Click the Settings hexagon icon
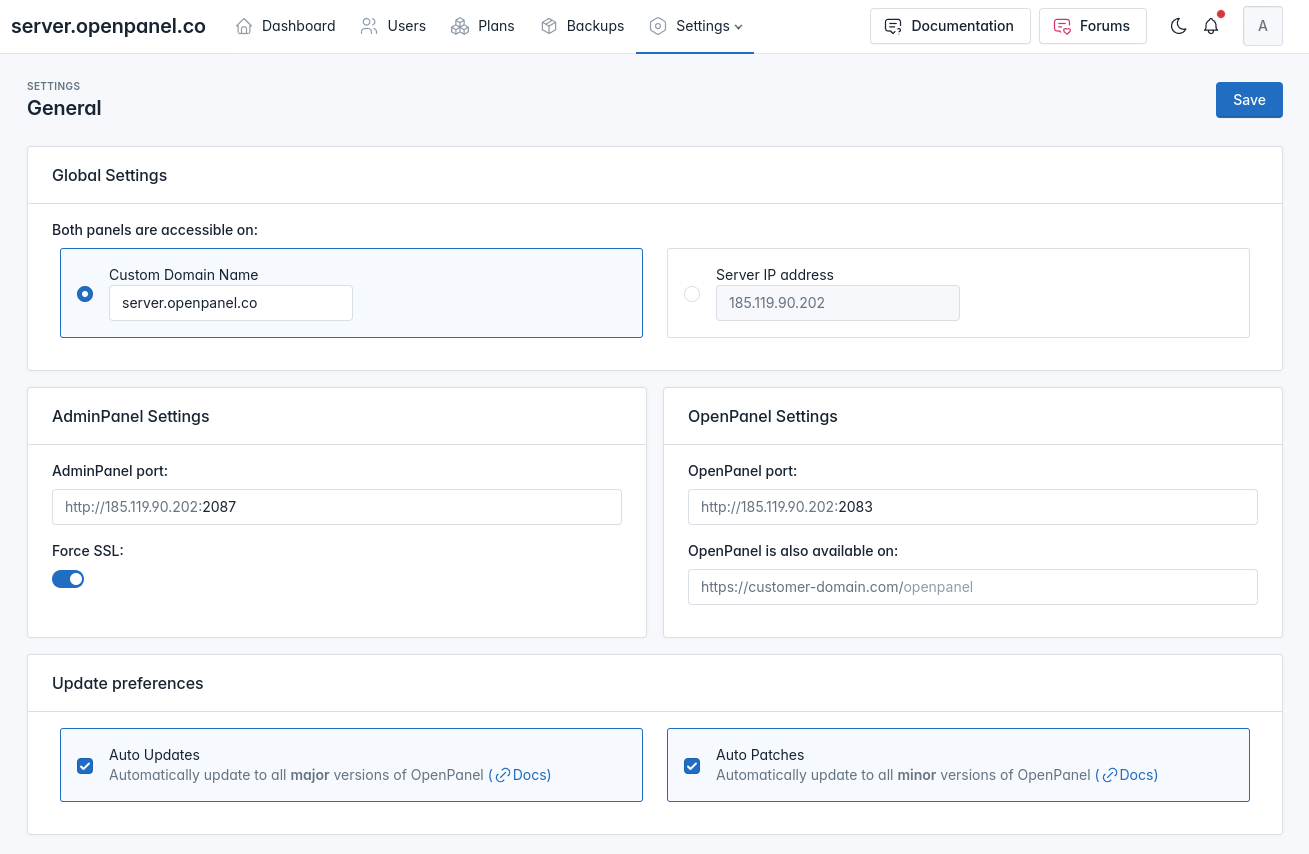The width and height of the screenshot is (1309, 854). (657, 26)
